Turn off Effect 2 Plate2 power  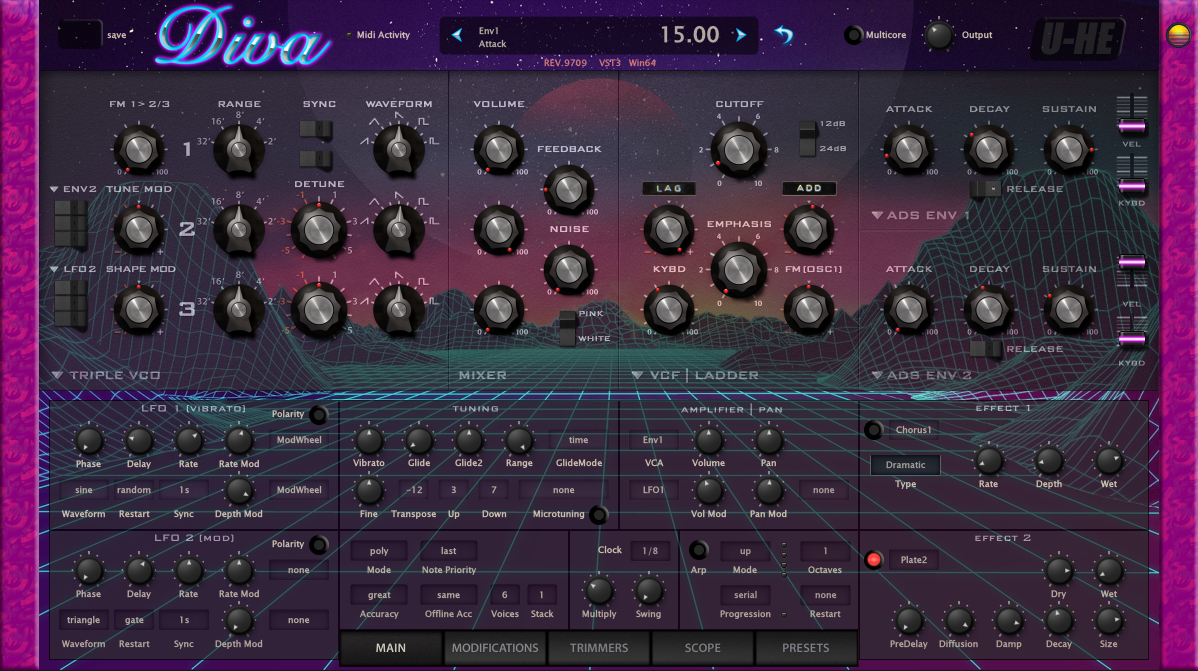[873, 560]
